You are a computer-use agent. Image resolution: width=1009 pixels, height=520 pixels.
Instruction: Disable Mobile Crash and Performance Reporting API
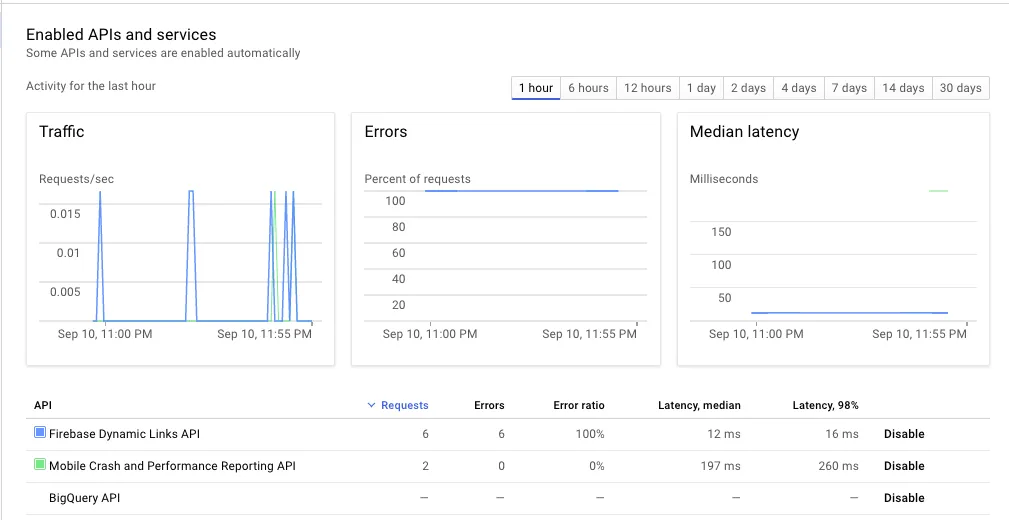point(904,466)
